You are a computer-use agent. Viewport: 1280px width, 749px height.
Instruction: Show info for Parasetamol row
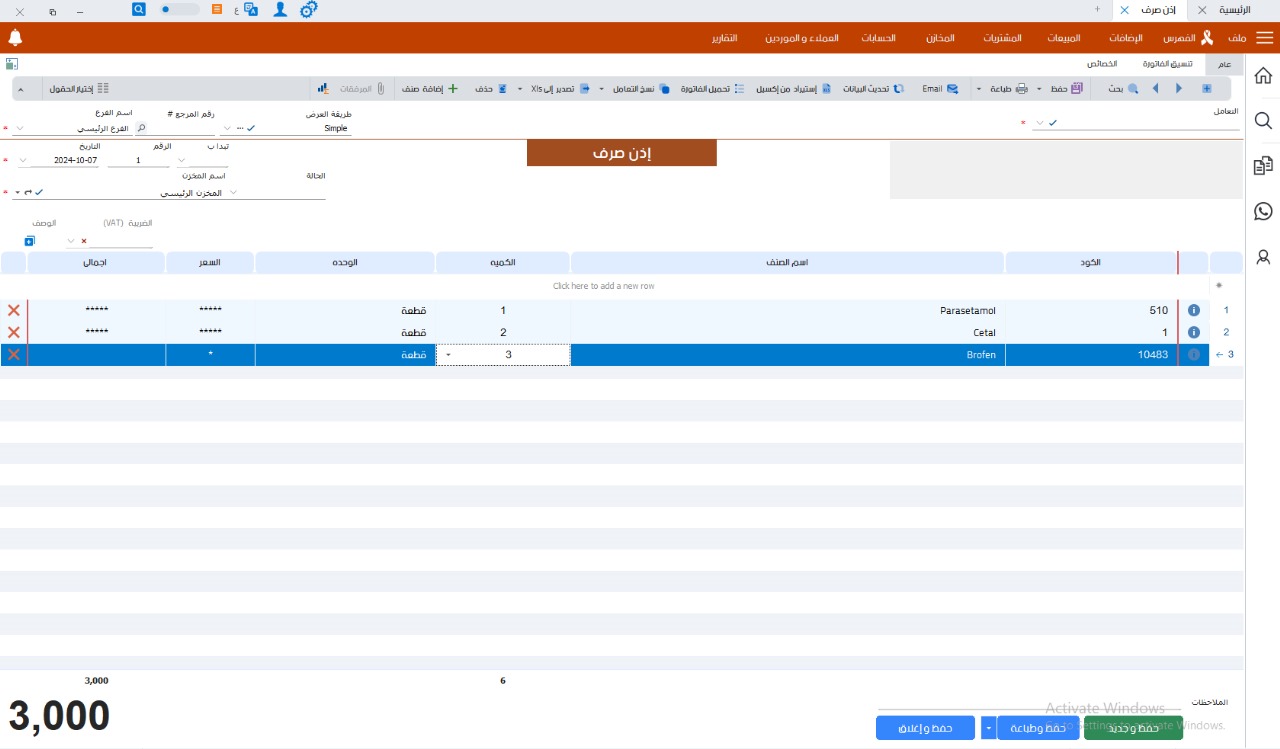pos(1193,311)
